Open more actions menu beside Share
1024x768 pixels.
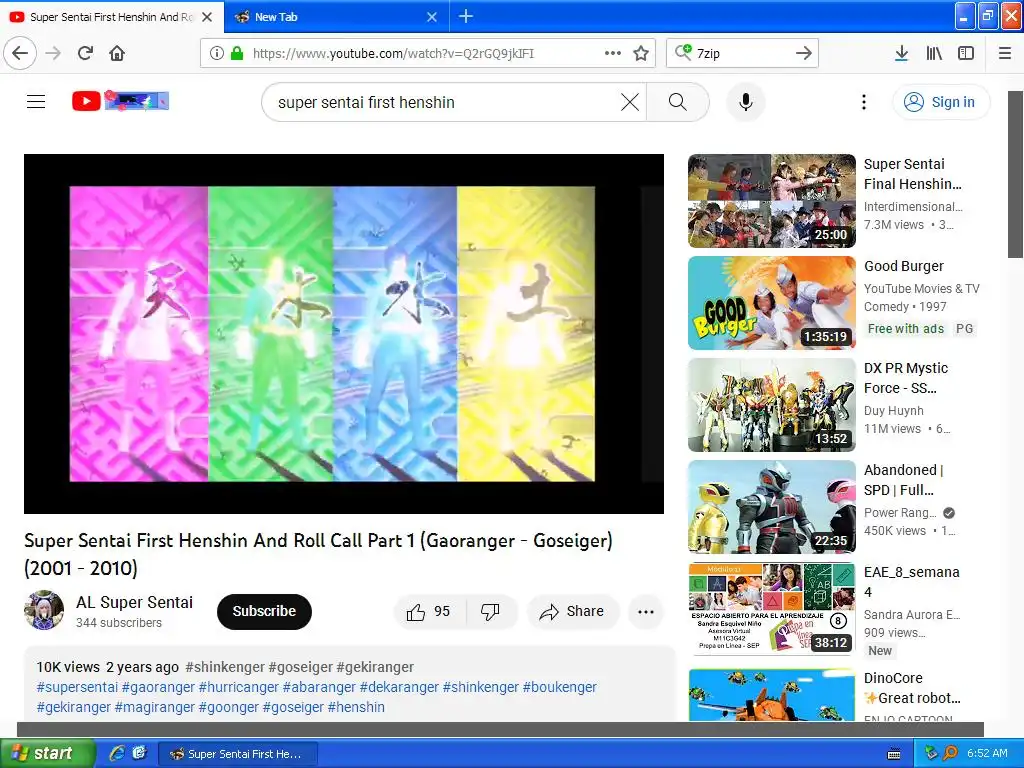[646, 612]
